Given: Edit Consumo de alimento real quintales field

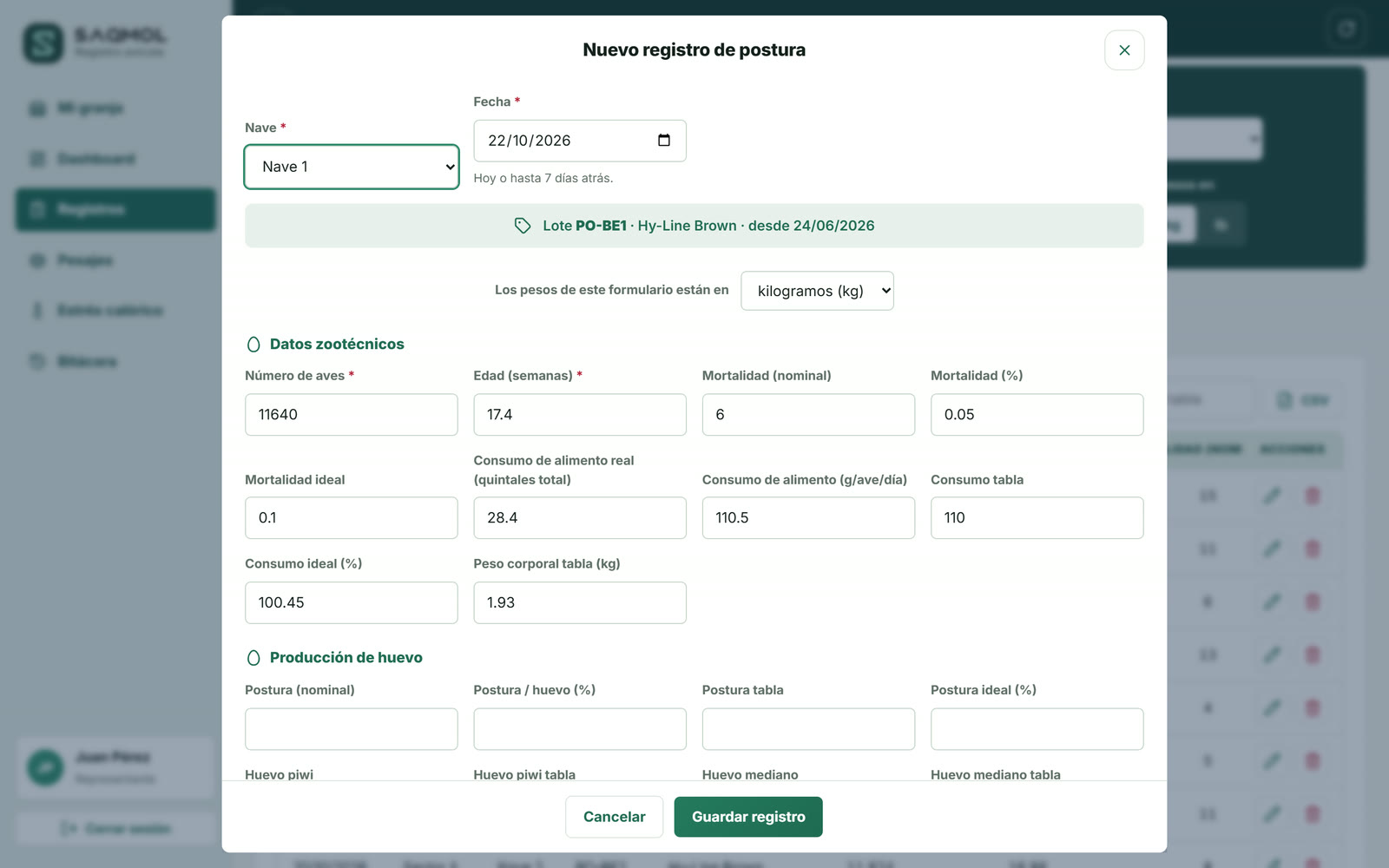Looking at the screenshot, I should coord(580,518).
